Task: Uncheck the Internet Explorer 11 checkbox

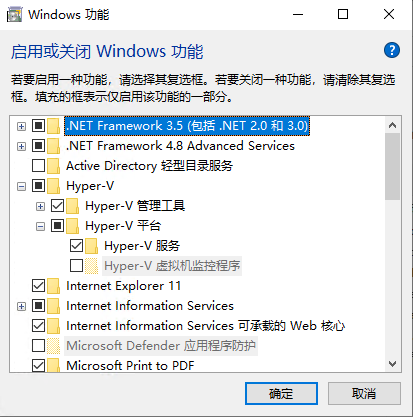Action: (x=38, y=286)
